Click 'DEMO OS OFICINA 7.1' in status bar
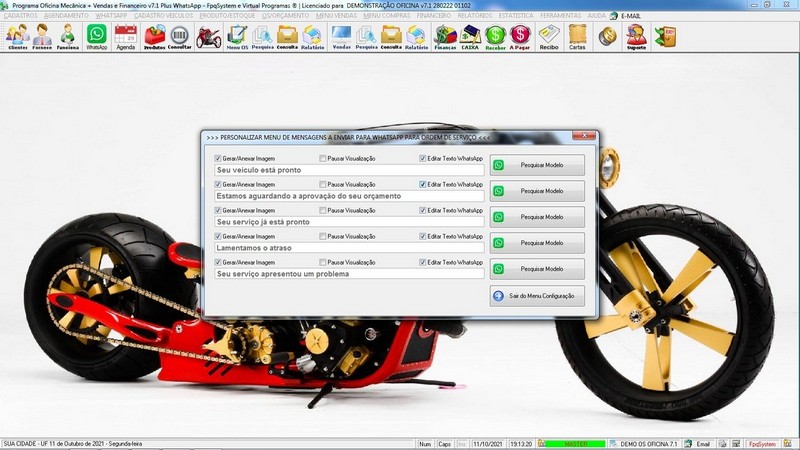This screenshot has height=450, width=800. pos(648,444)
